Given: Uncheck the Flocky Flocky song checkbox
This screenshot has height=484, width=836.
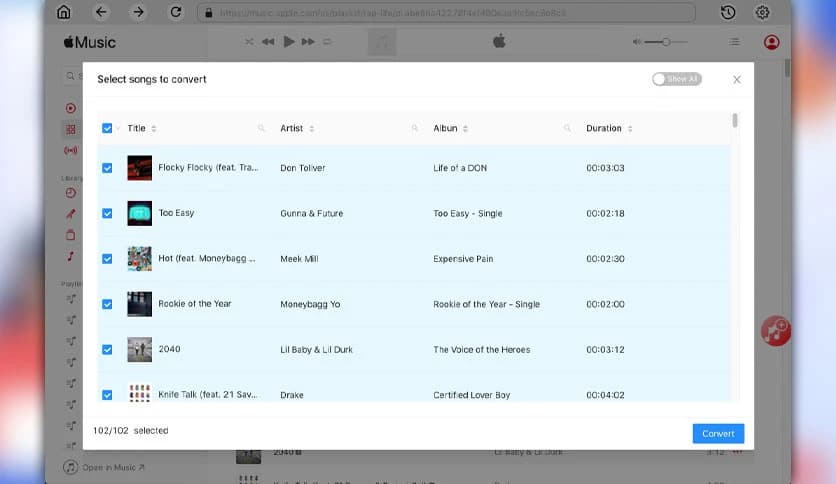Looking at the screenshot, I should tap(107, 168).
